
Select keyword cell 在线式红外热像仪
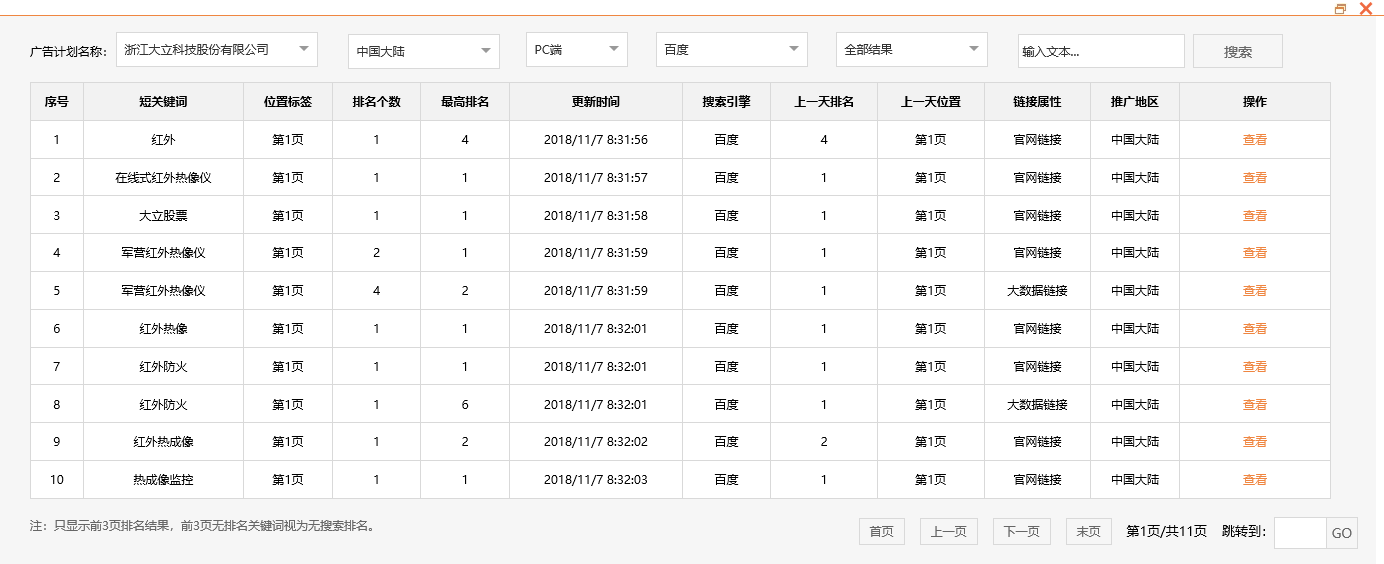pyautogui.click(x=163, y=178)
